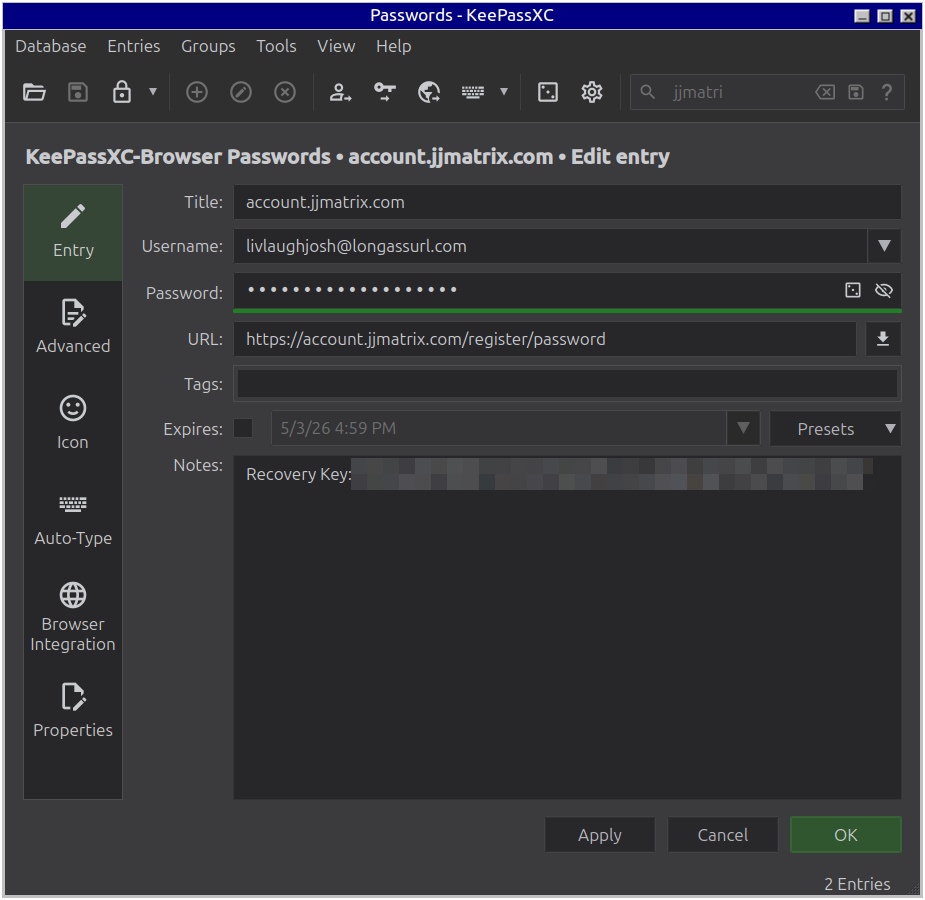The width and height of the screenshot is (925, 900).
Task: Click the save database toolbar icon
Action: [x=78, y=92]
